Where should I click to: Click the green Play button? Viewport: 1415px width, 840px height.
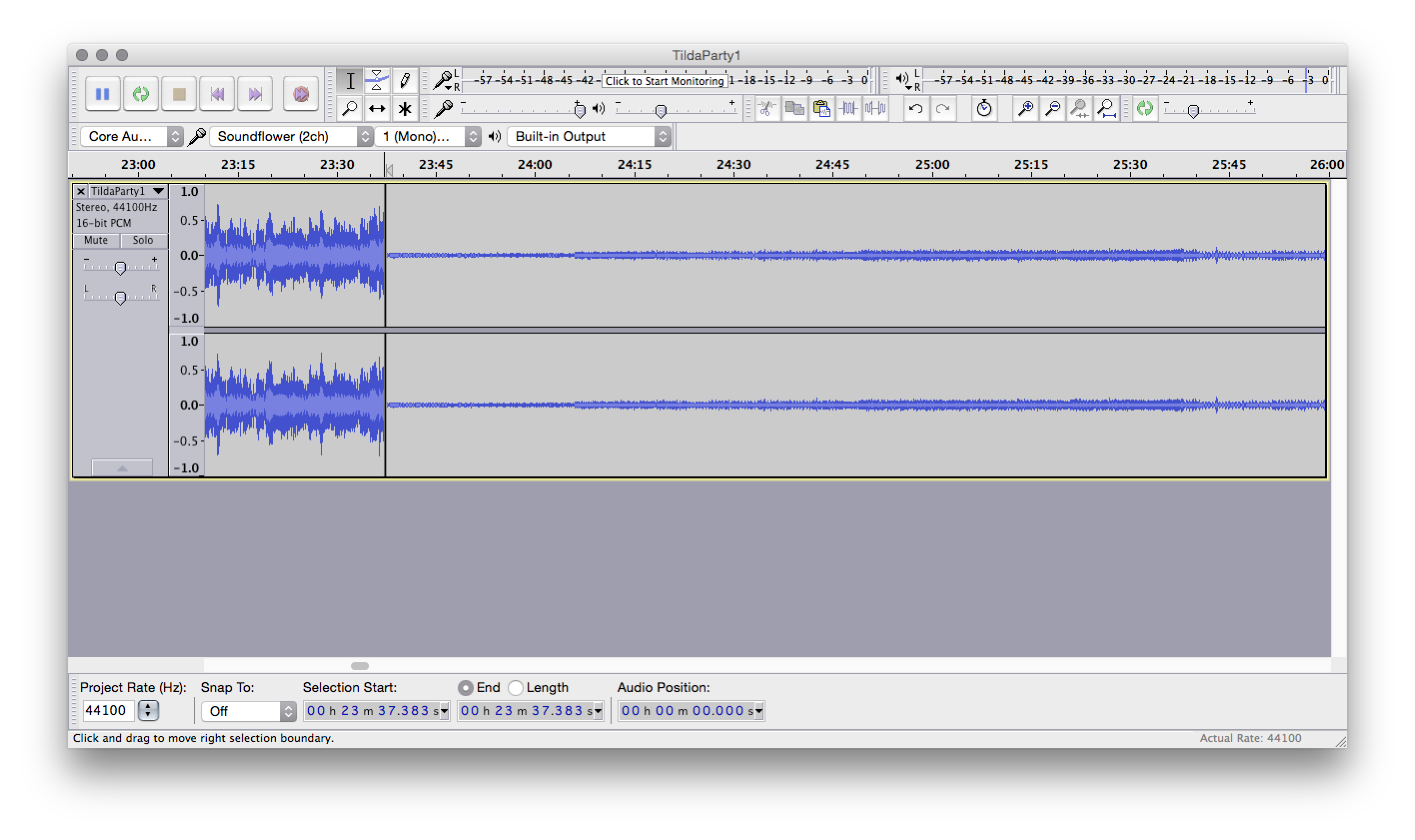(x=140, y=93)
